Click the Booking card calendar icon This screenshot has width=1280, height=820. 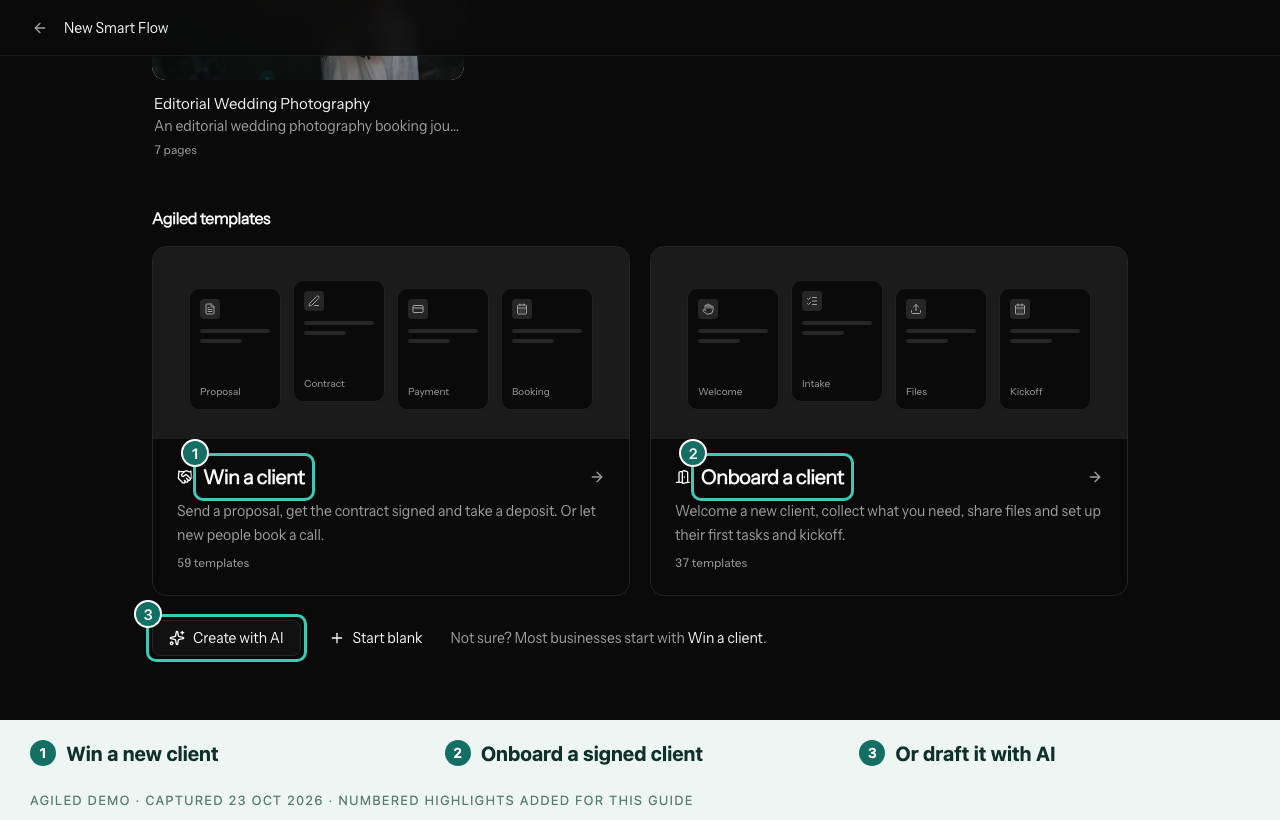[522, 309]
